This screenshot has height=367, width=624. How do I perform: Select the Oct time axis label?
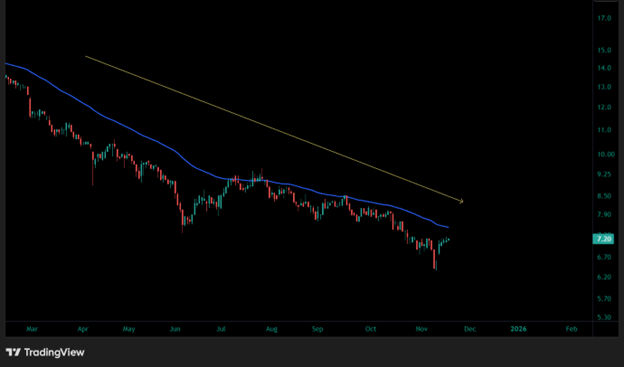[370, 329]
